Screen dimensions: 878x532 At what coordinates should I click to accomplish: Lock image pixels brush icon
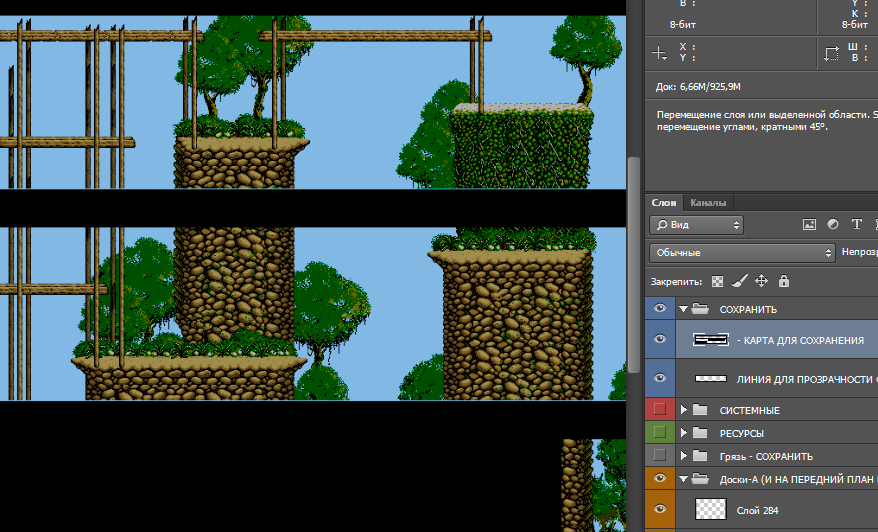[739, 282]
